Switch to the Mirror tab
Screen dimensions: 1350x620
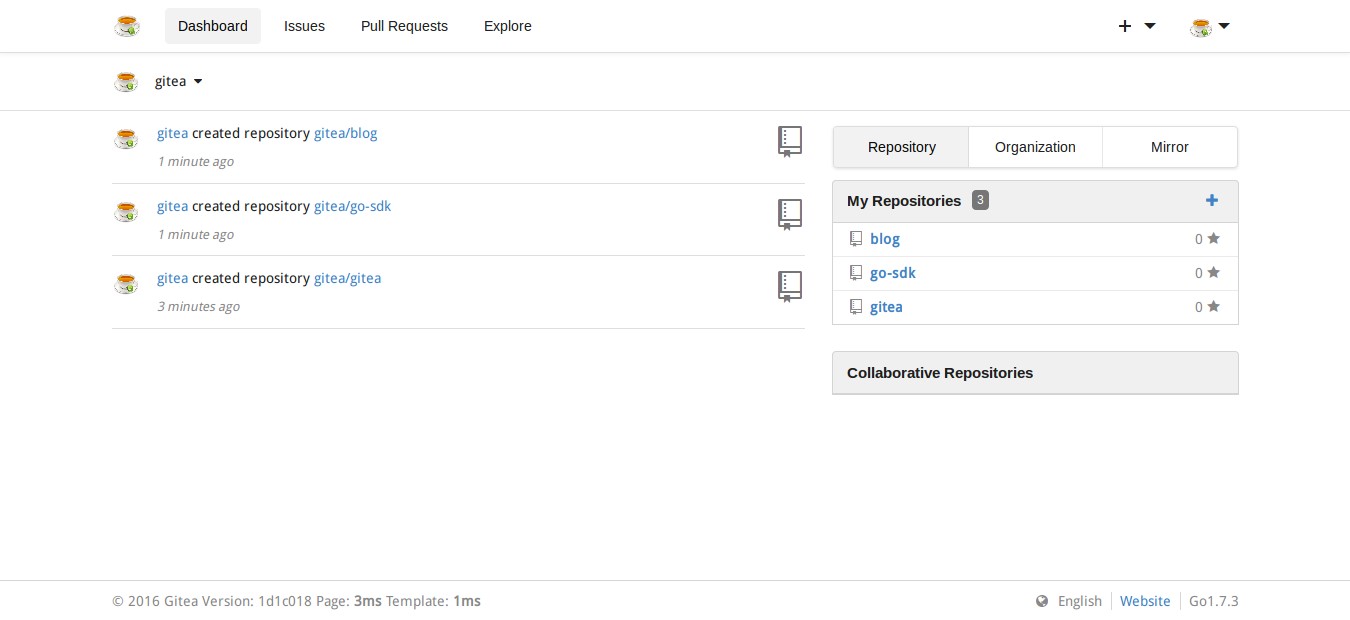tap(1169, 147)
